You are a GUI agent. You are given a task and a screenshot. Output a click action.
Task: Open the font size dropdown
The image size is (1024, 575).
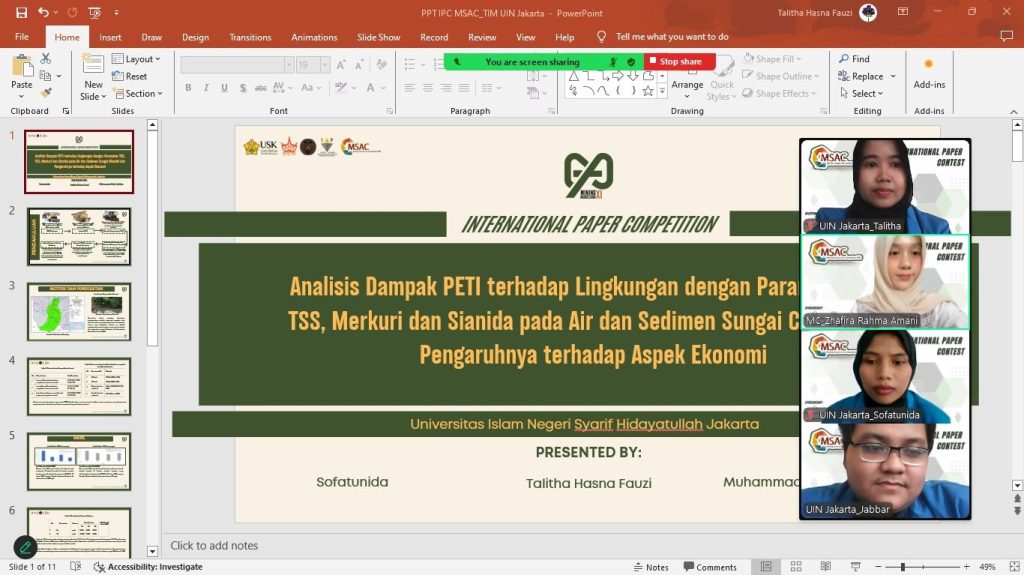pyautogui.click(x=325, y=65)
